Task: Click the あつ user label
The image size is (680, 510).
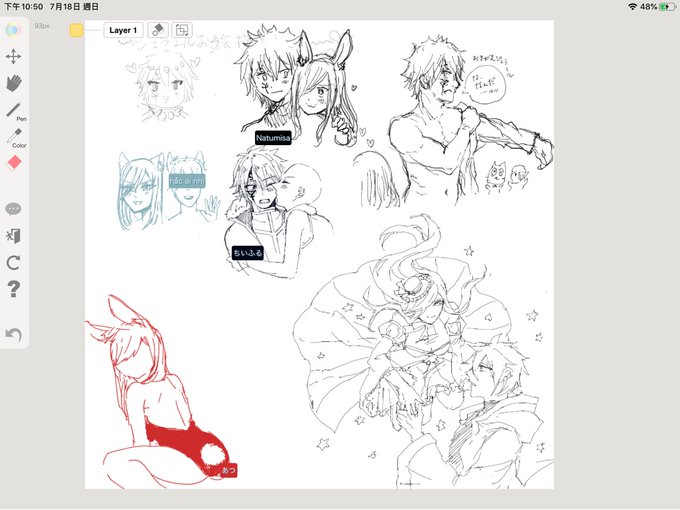Action: (229, 470)
